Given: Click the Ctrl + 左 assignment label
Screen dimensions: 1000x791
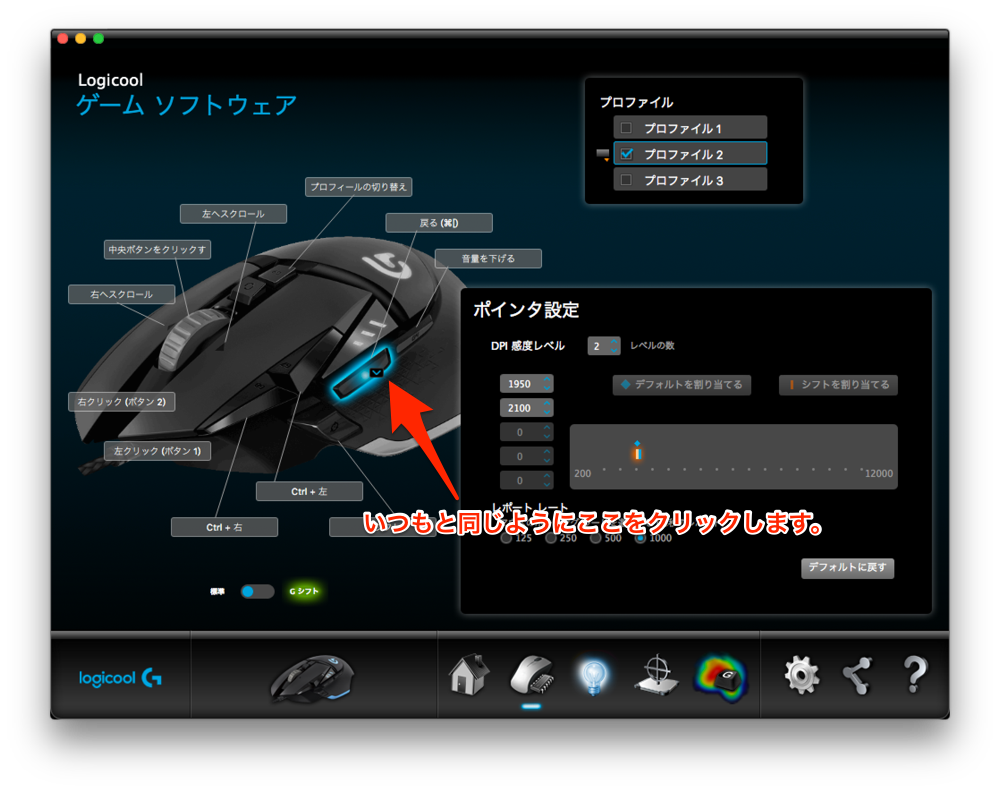Looking at the screenshot, I should tap(309, 491).
